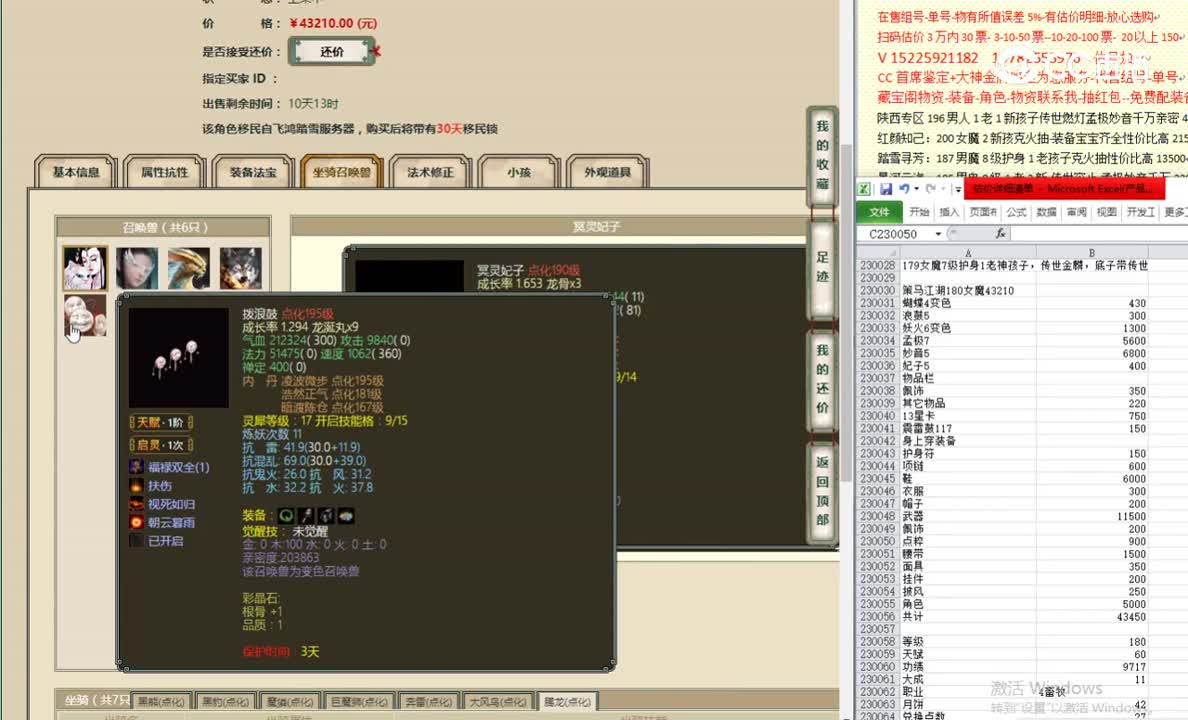Open the undo history dropdown arrow
This screenshot has width=1188, height=720.
[x=916, y=189]
